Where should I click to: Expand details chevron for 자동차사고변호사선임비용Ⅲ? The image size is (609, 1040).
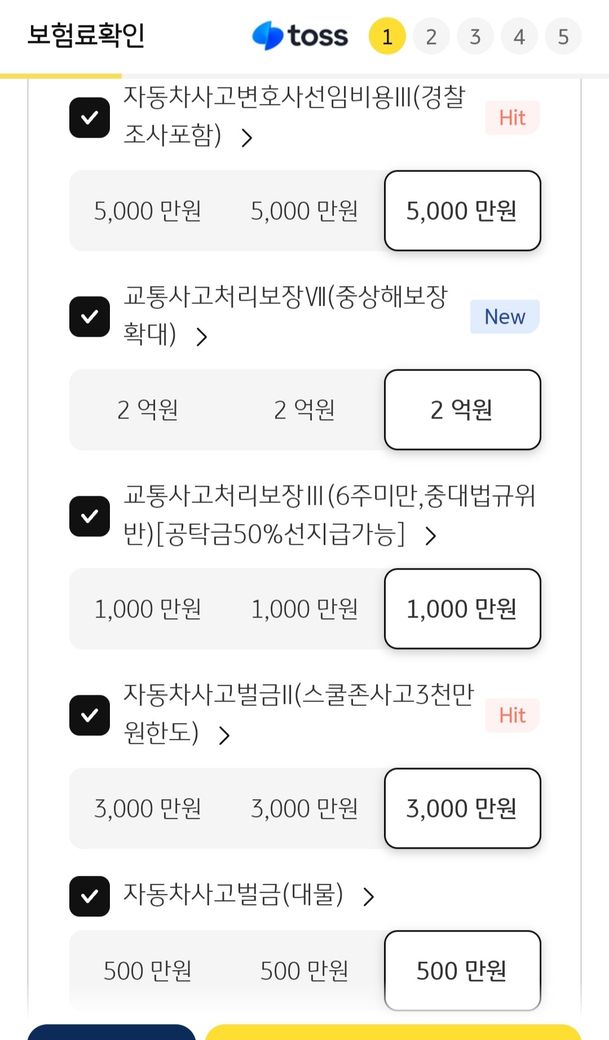(247, 138)
